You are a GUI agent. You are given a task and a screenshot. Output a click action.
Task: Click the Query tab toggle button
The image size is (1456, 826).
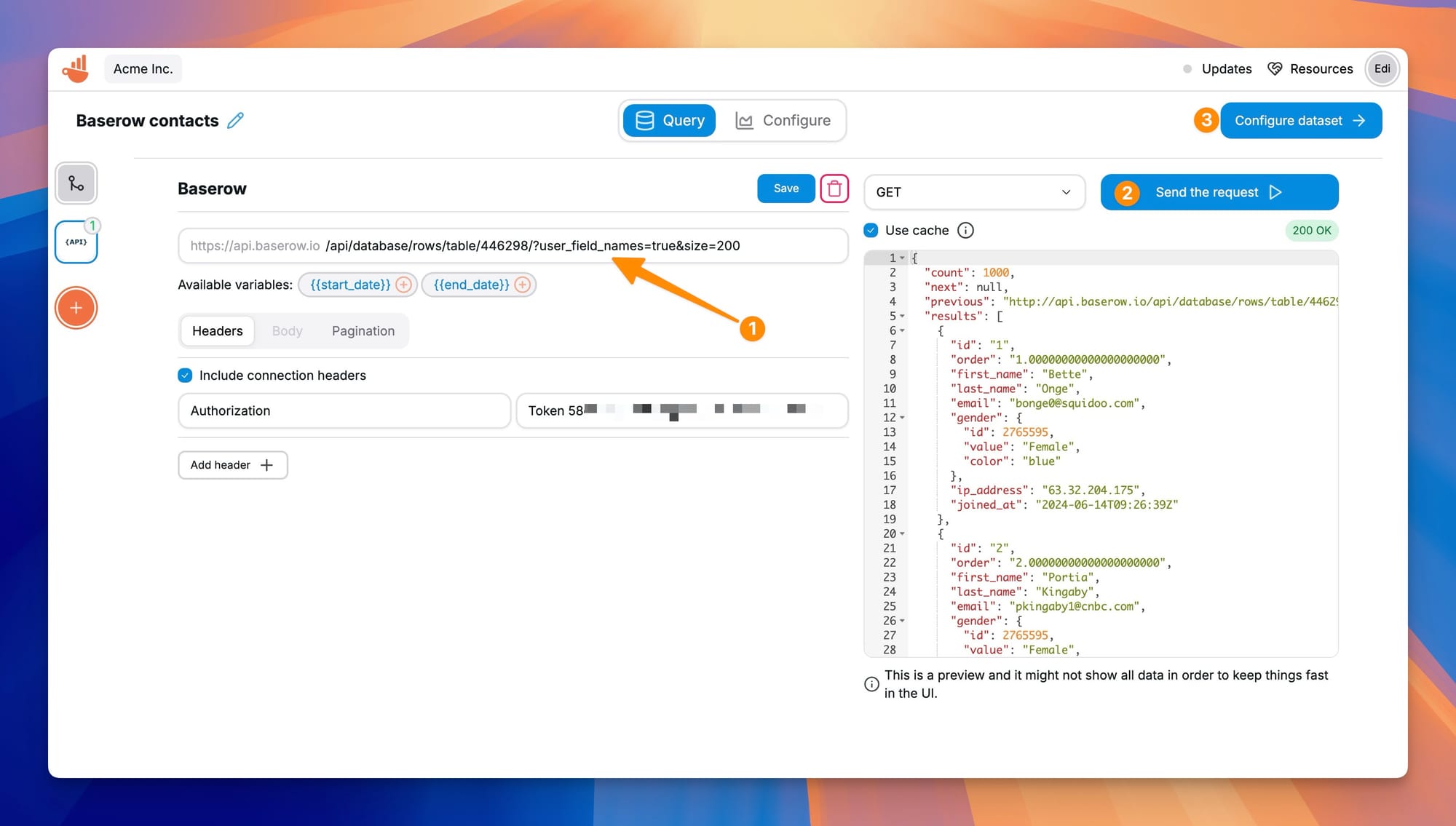668,119
